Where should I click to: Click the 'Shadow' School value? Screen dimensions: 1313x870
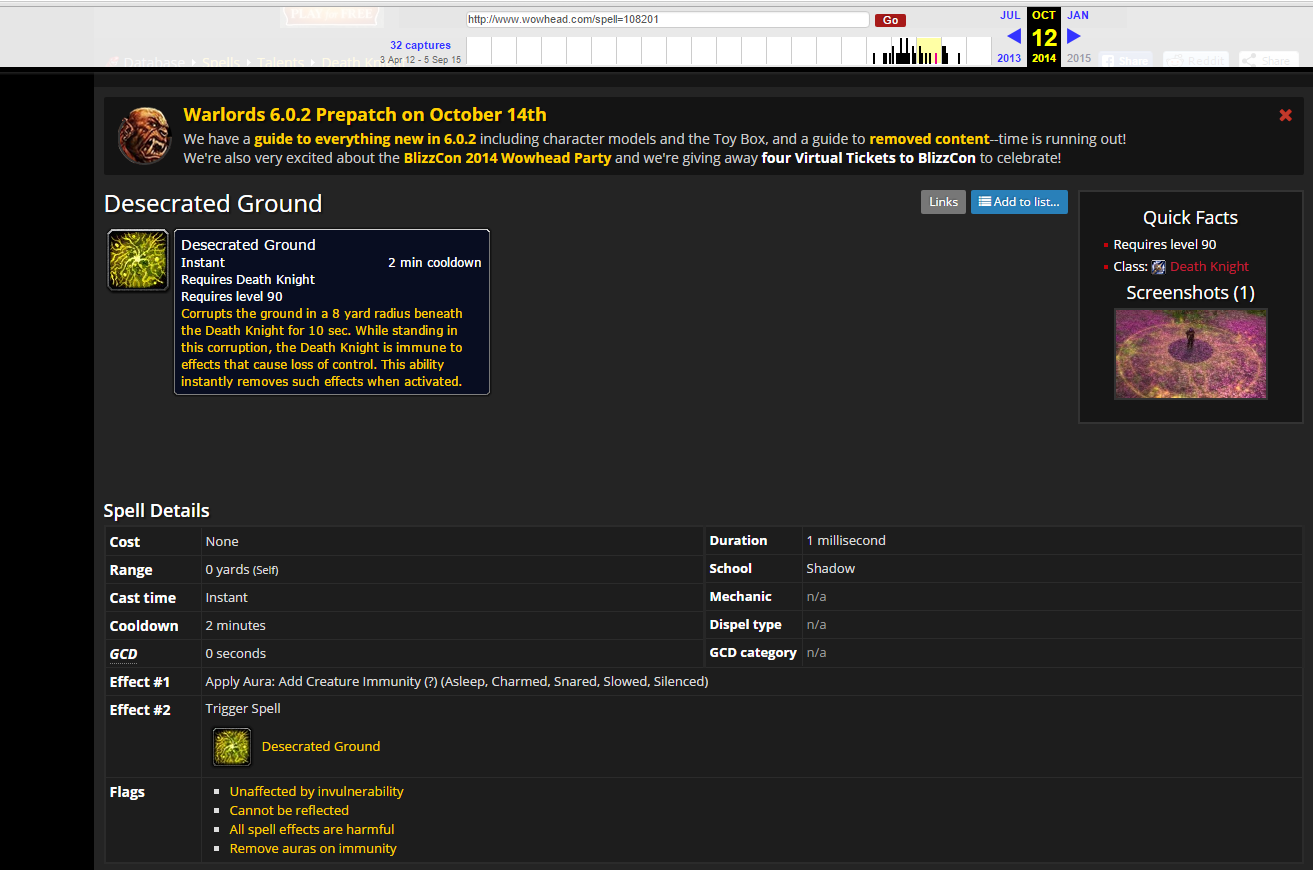point(831,568)
